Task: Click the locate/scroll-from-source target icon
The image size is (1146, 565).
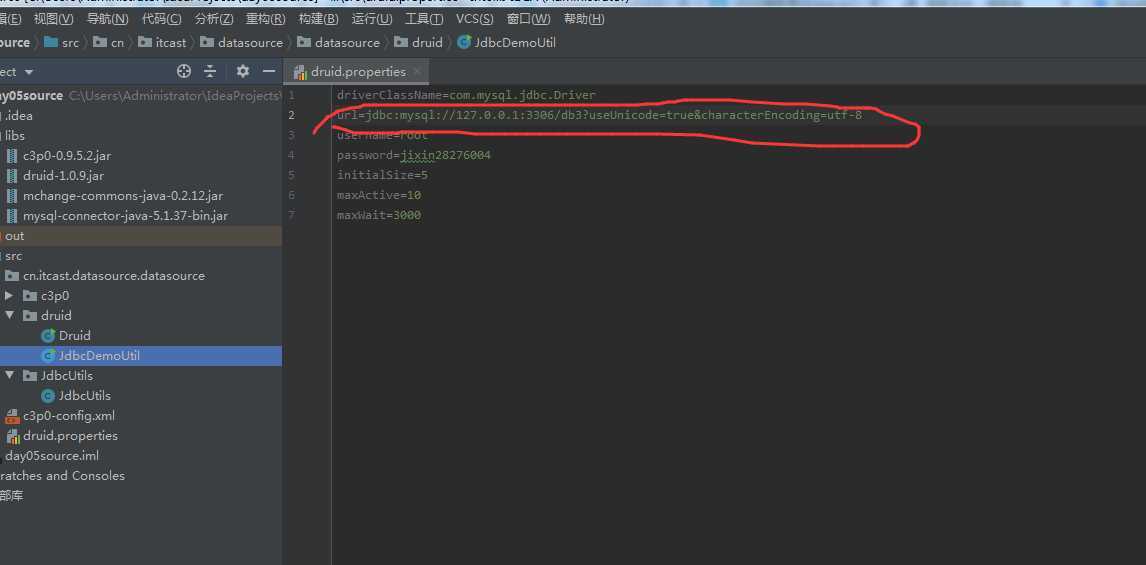Action: point(184,71)
